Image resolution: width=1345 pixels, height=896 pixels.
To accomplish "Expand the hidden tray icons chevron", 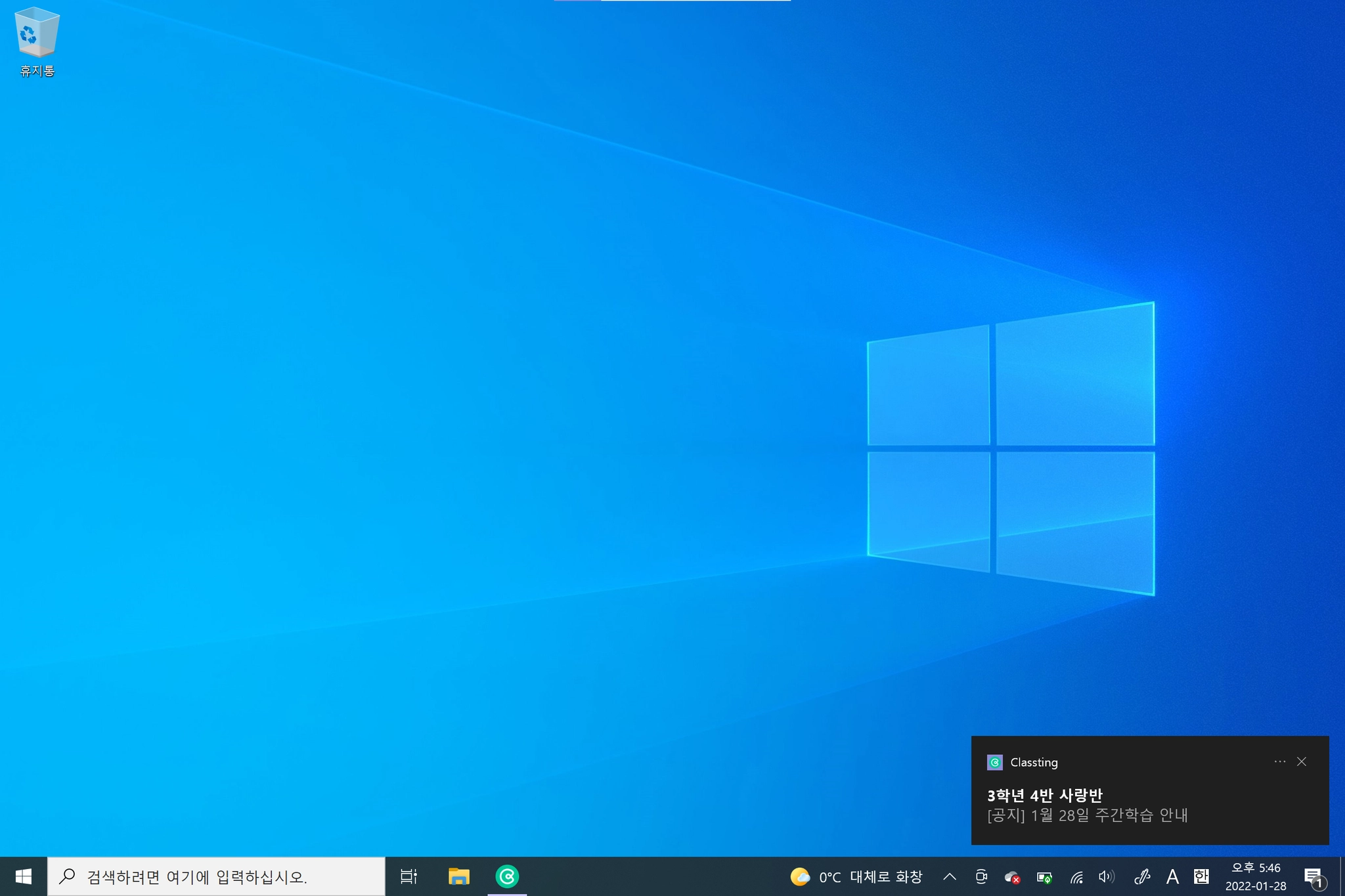I will click(950, 877).
